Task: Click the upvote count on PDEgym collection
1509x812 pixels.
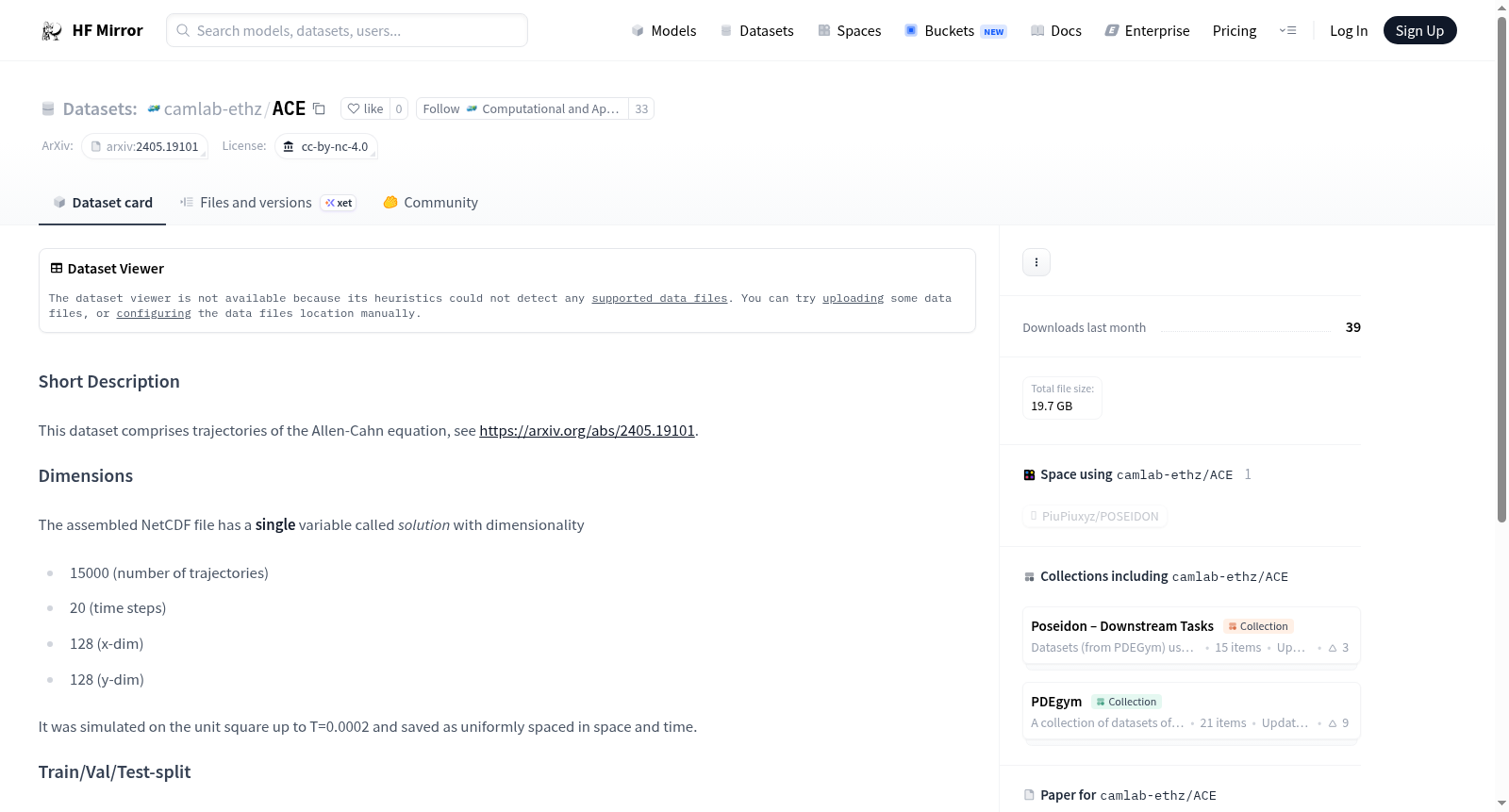Action: point(1339,723)
